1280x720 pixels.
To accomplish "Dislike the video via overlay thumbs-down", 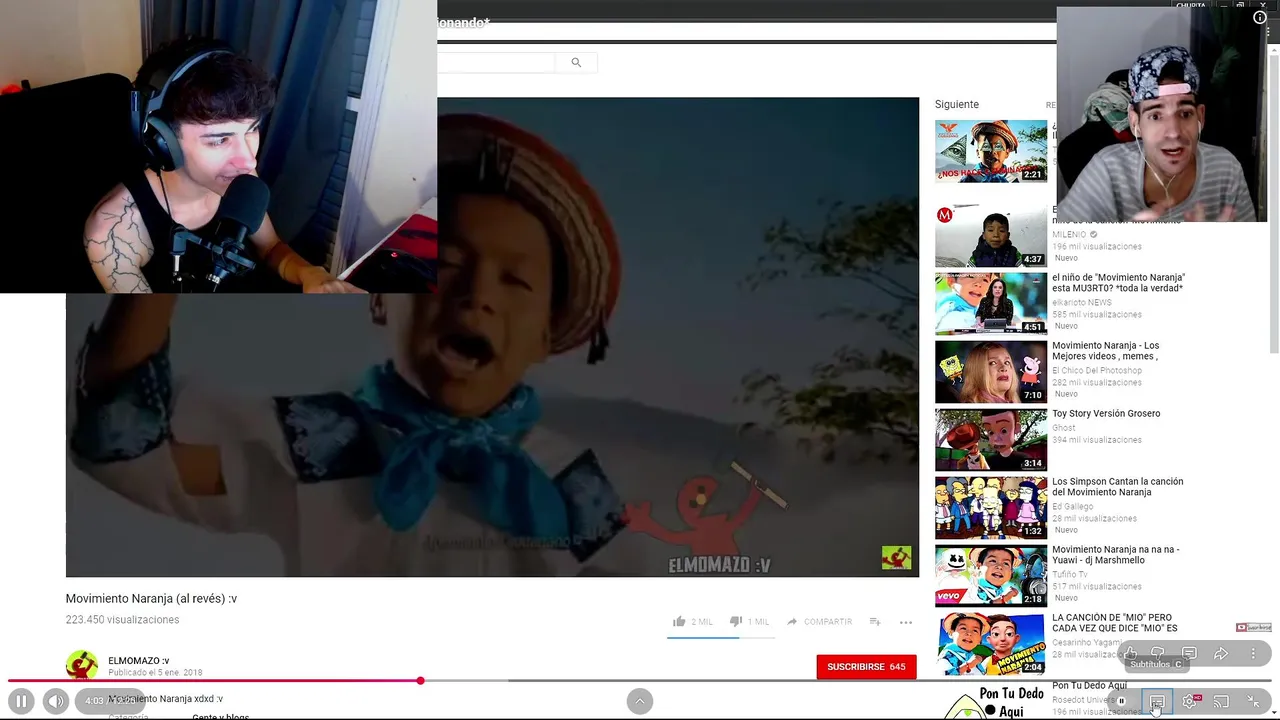I will (1158, 653).
